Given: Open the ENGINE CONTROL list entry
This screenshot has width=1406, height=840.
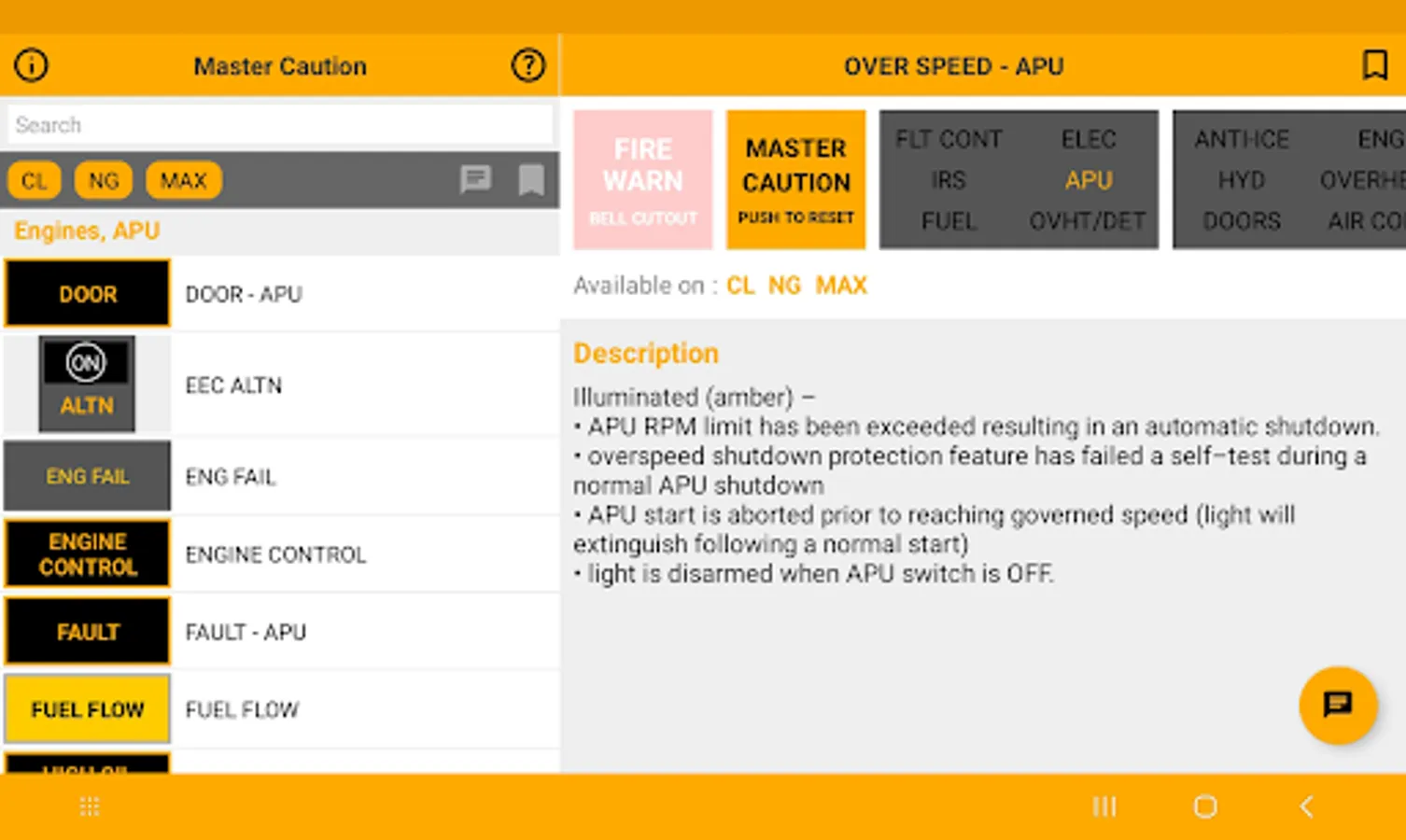Looking at the screenshot, I should 280,554.
